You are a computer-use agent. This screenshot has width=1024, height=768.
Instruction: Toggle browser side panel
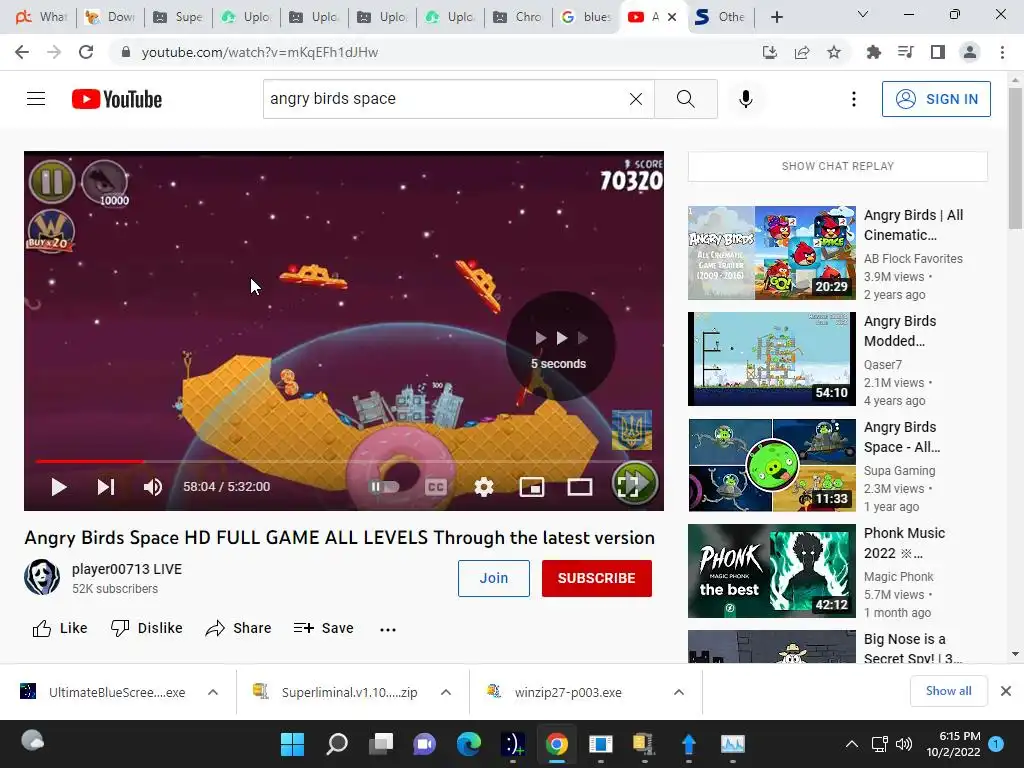coord(938,52)
